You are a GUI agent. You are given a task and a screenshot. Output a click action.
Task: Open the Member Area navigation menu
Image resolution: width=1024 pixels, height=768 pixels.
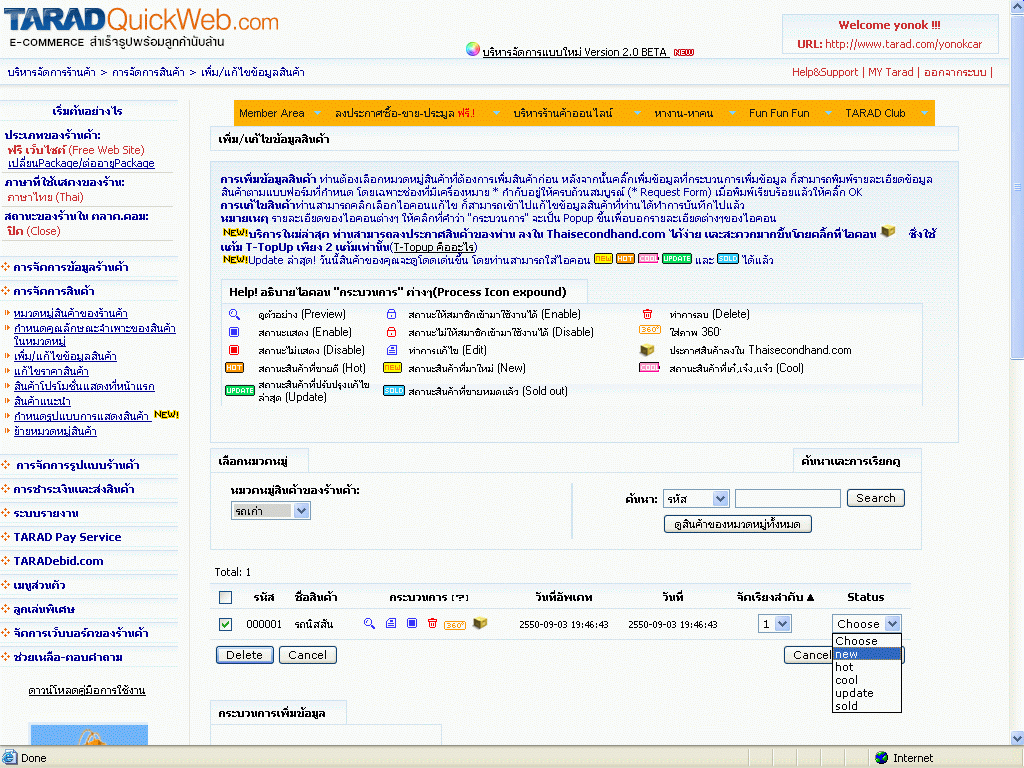tap(272, 113)
